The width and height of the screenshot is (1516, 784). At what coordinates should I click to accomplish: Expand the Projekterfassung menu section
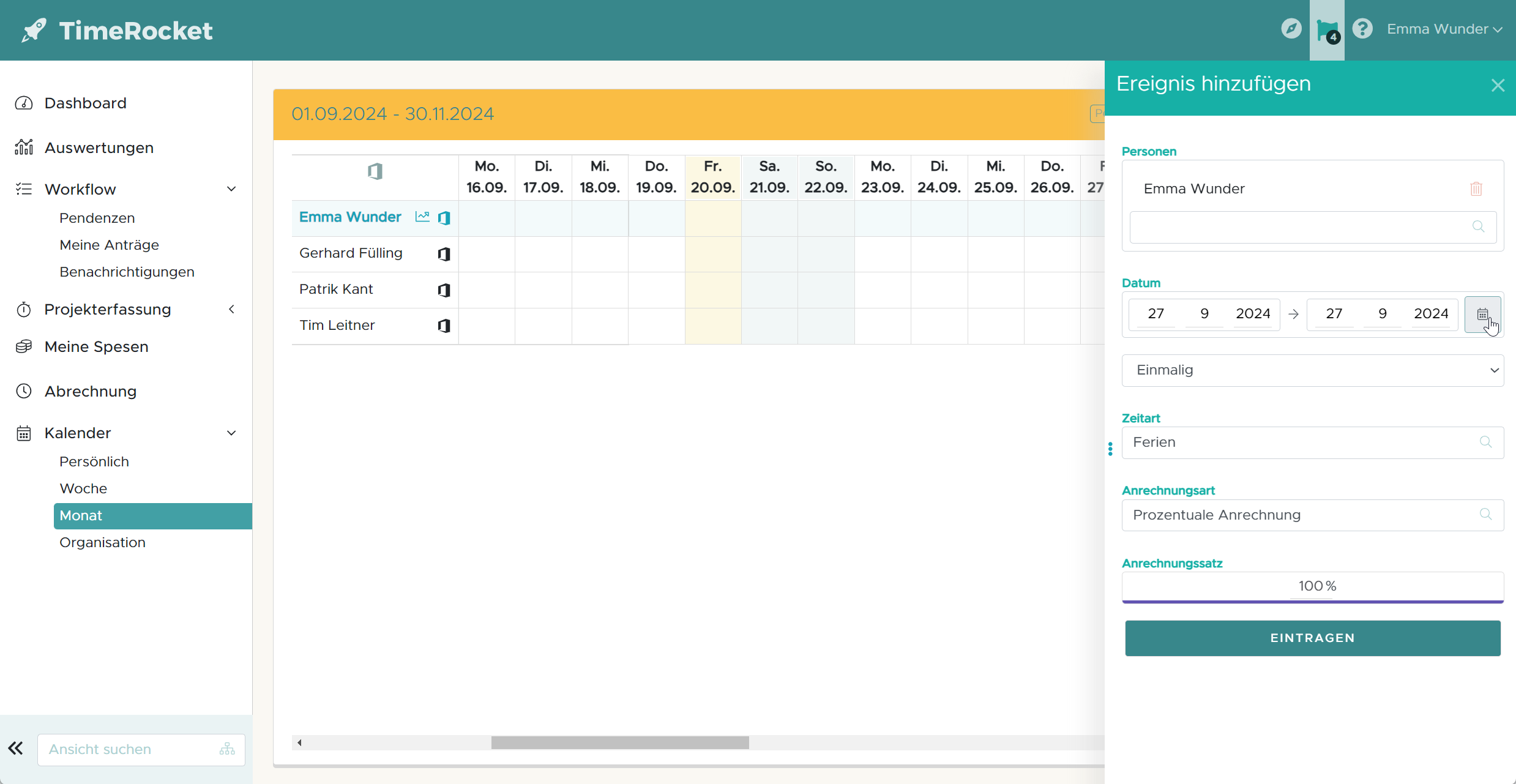pyautogui.click(x=231, y=309)
